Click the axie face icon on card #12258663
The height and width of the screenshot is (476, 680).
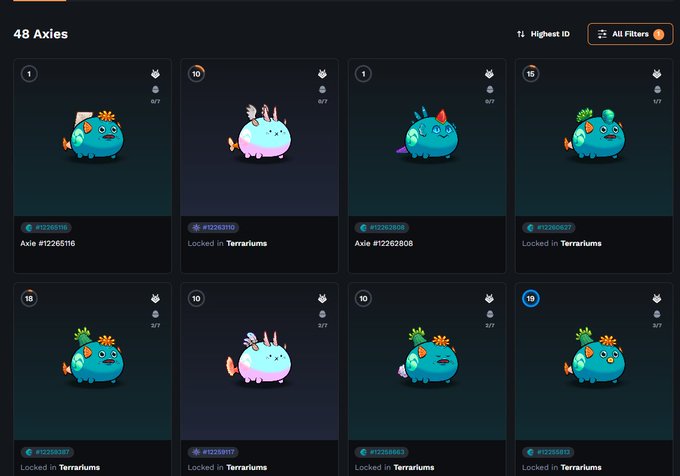(x=489, y=298)
